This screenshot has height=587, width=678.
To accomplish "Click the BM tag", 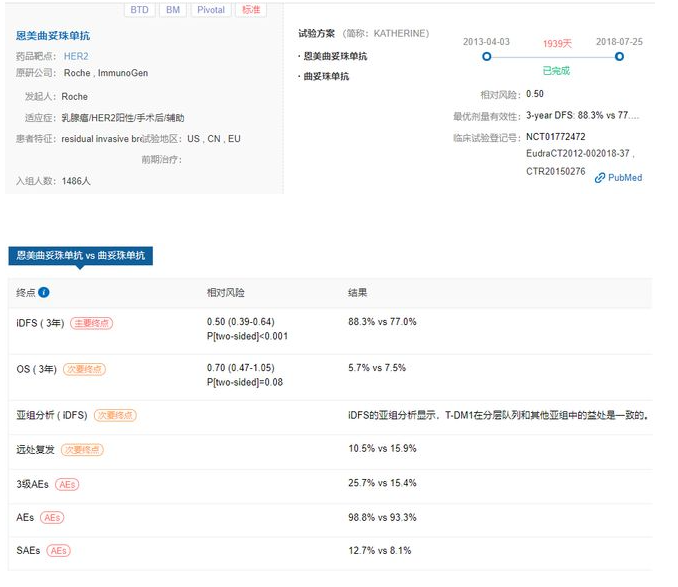I will (173, 10).
